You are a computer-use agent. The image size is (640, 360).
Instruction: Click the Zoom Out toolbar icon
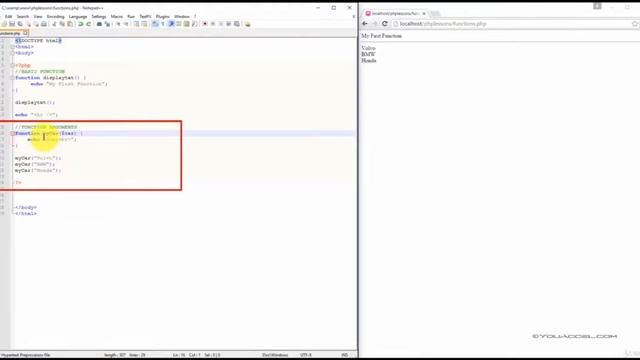click(127, 24)
